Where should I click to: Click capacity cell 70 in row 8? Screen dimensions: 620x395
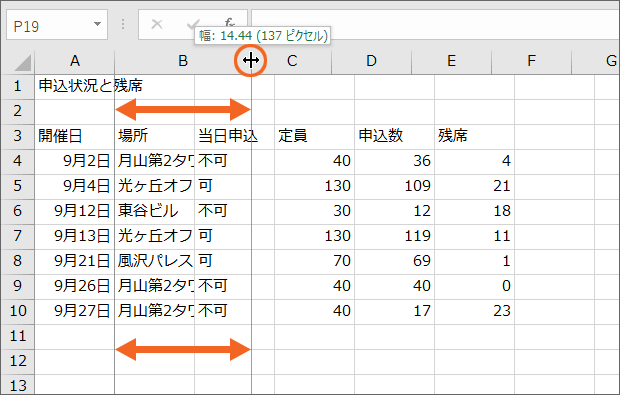(314, 261)
